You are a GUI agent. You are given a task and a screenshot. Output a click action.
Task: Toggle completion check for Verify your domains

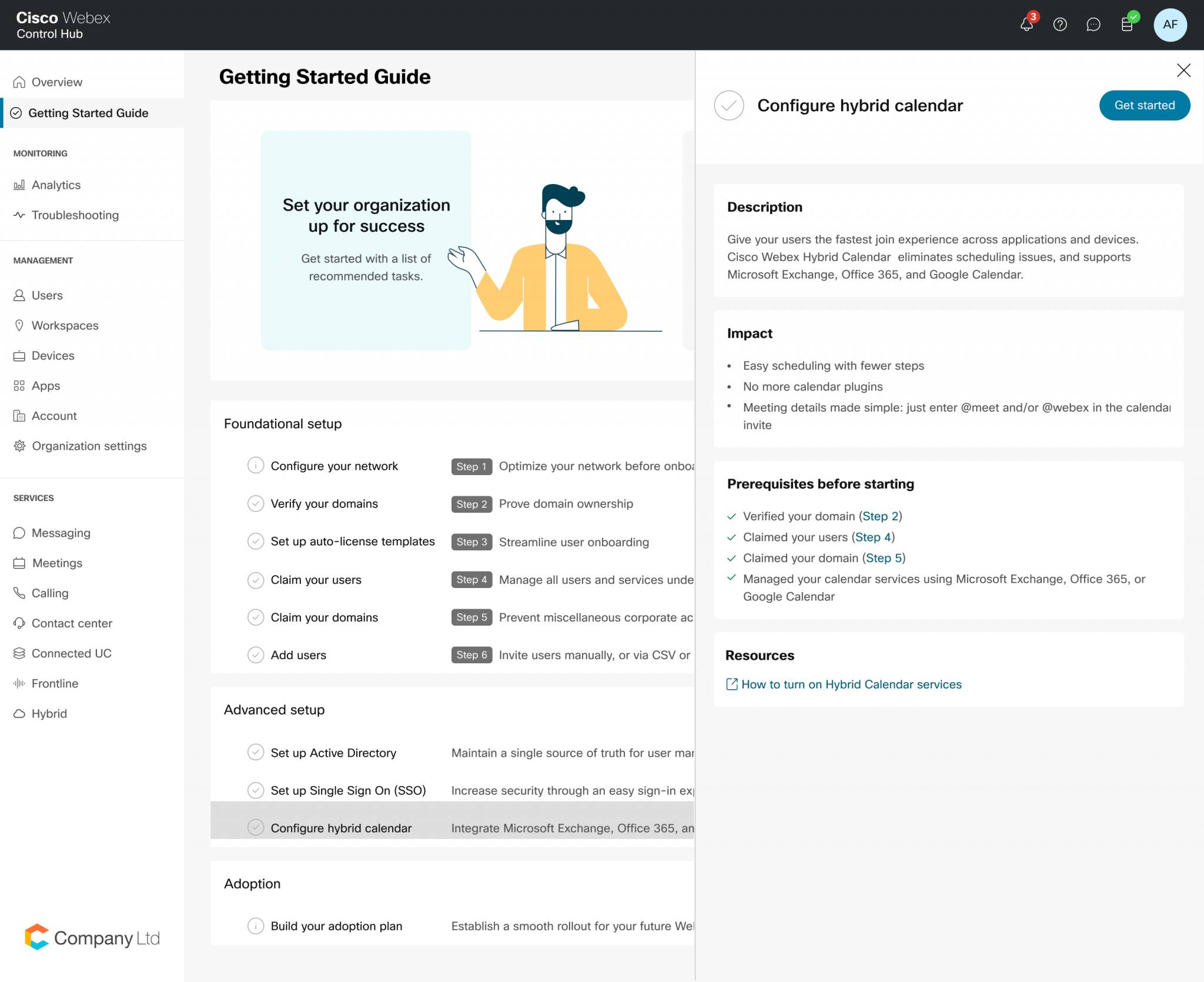pyautogui.click(x=256, y=504)
